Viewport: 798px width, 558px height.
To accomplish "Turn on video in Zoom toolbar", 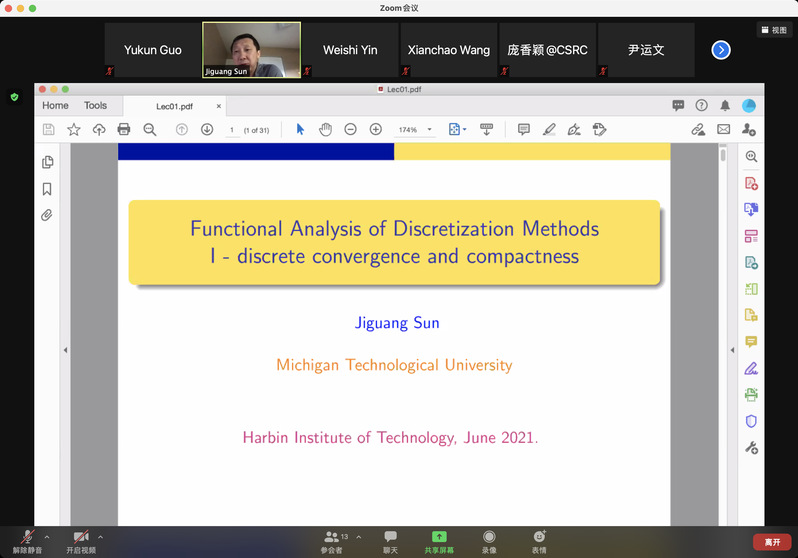I will coord(81,540).
